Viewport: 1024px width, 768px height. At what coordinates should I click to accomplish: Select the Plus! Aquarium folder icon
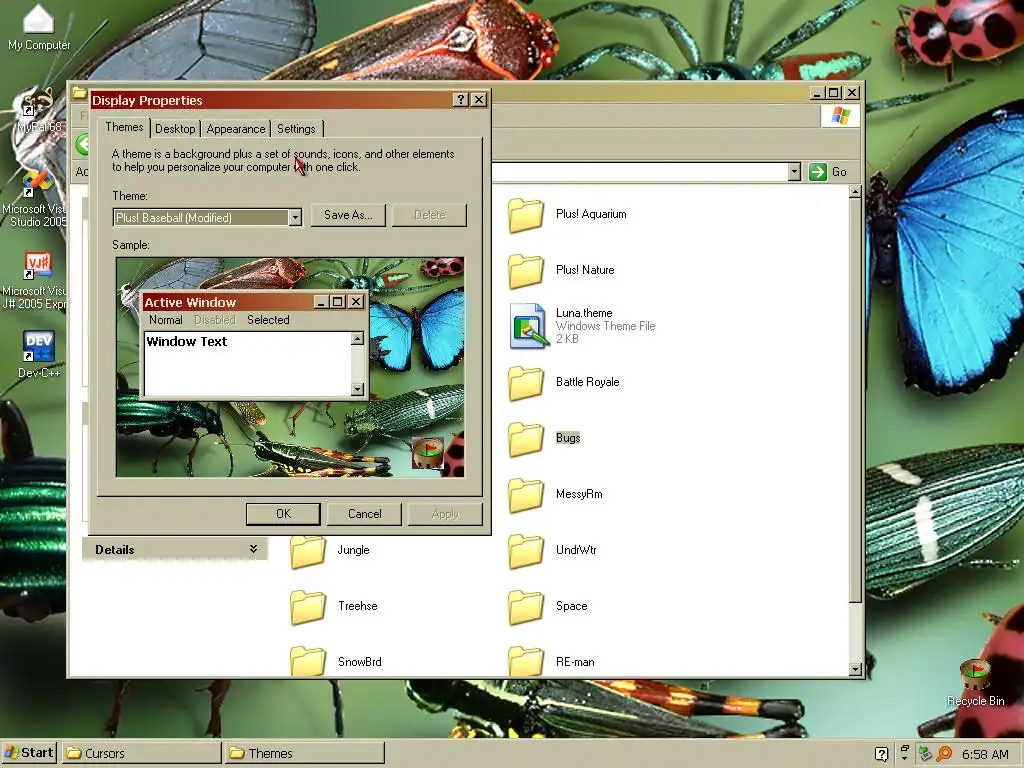tap(526, 215)
